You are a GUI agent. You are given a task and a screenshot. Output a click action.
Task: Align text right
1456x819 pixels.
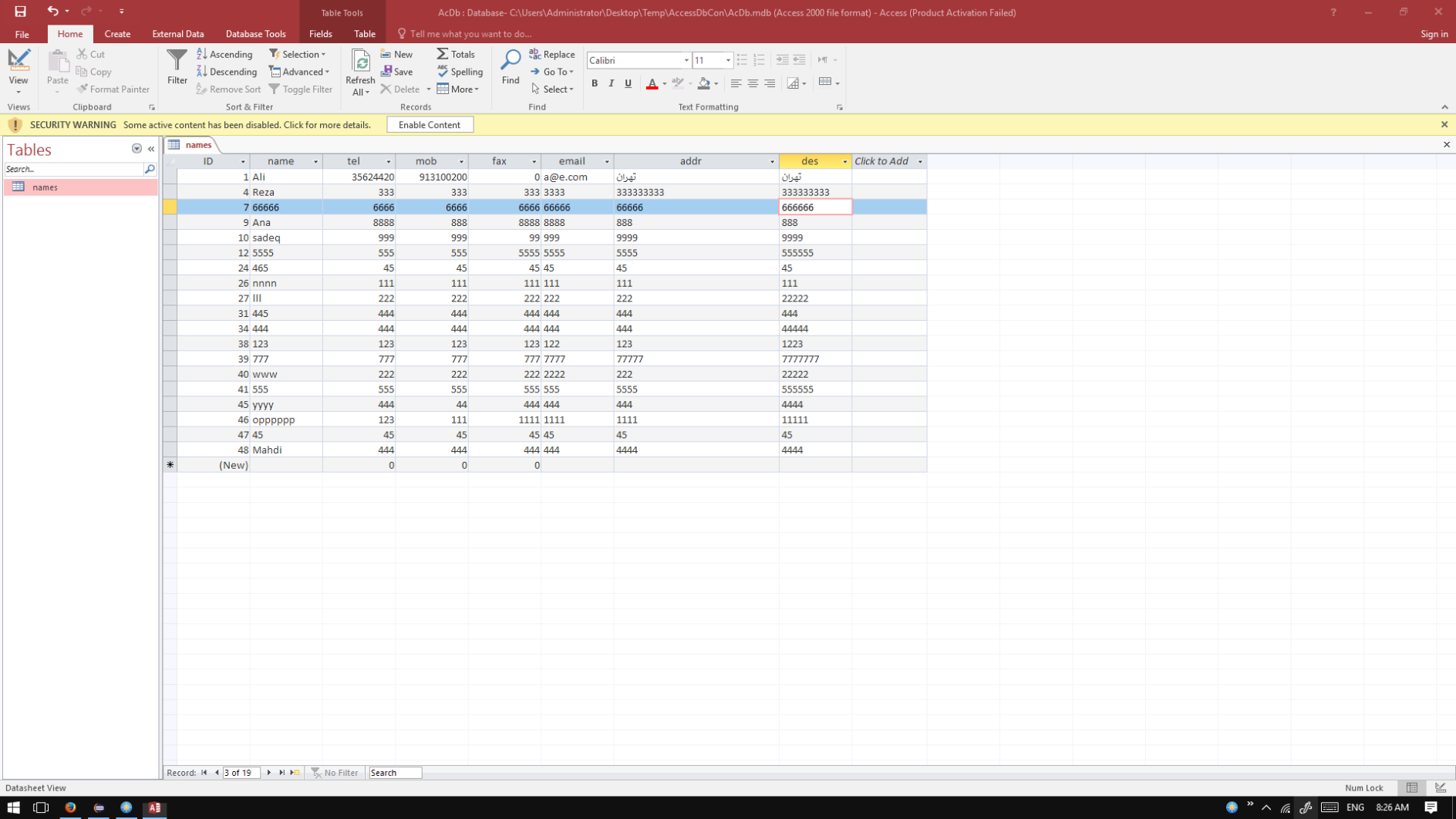coord(770,83)
